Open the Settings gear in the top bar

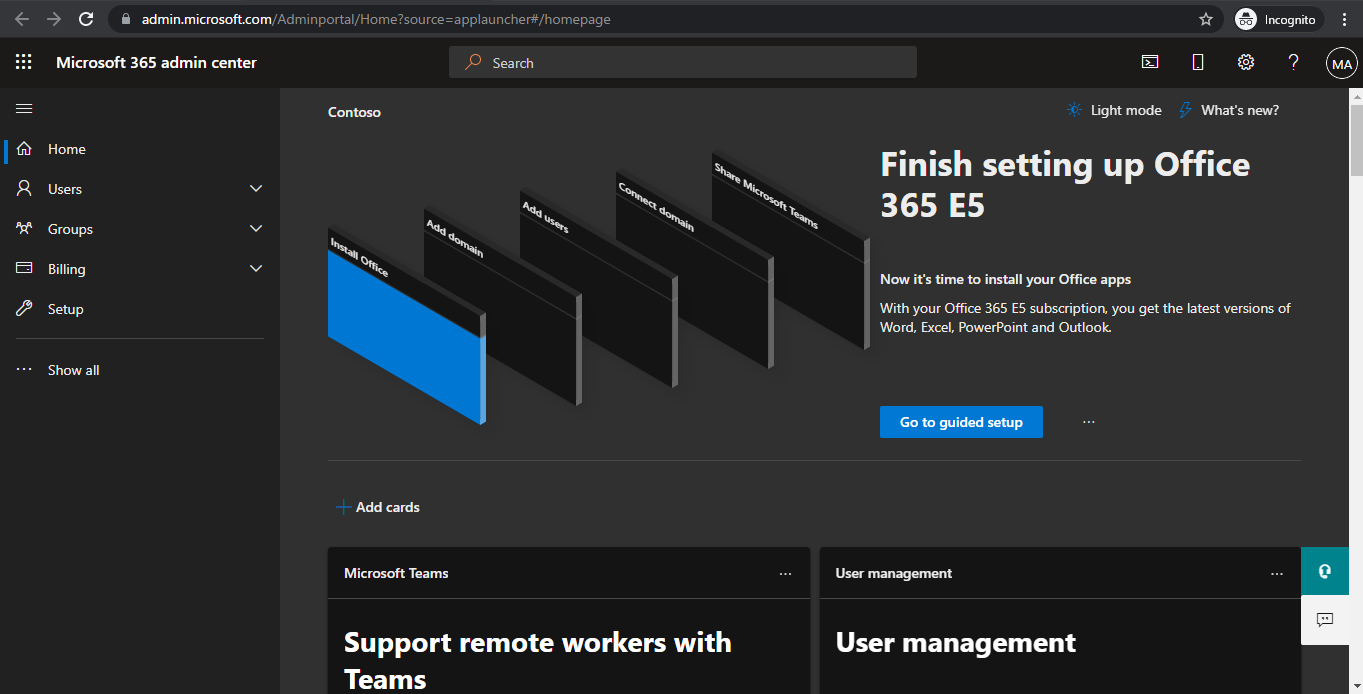[1245, 62]
